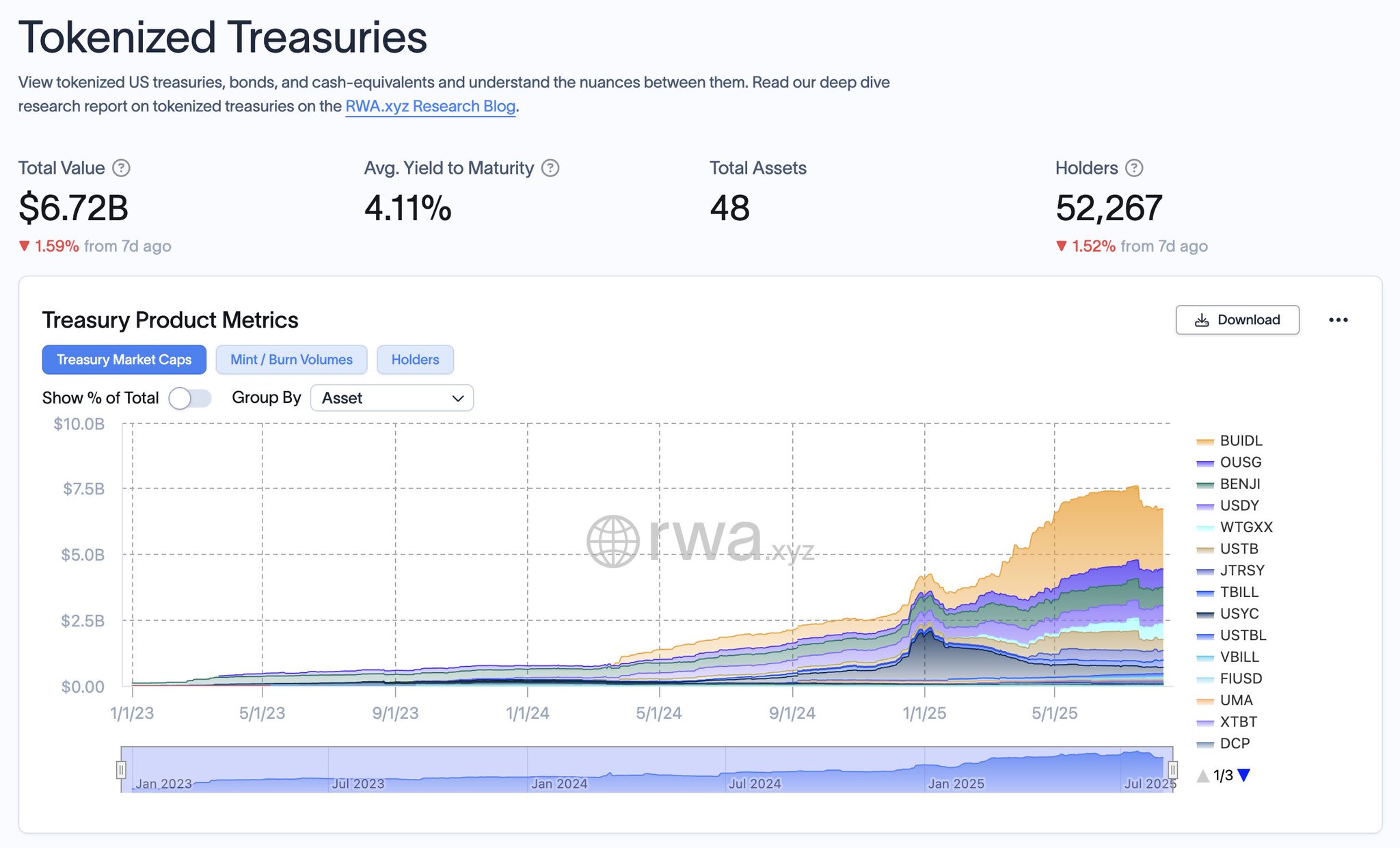Click the Holders help question-mark icon

(1134, 168)
